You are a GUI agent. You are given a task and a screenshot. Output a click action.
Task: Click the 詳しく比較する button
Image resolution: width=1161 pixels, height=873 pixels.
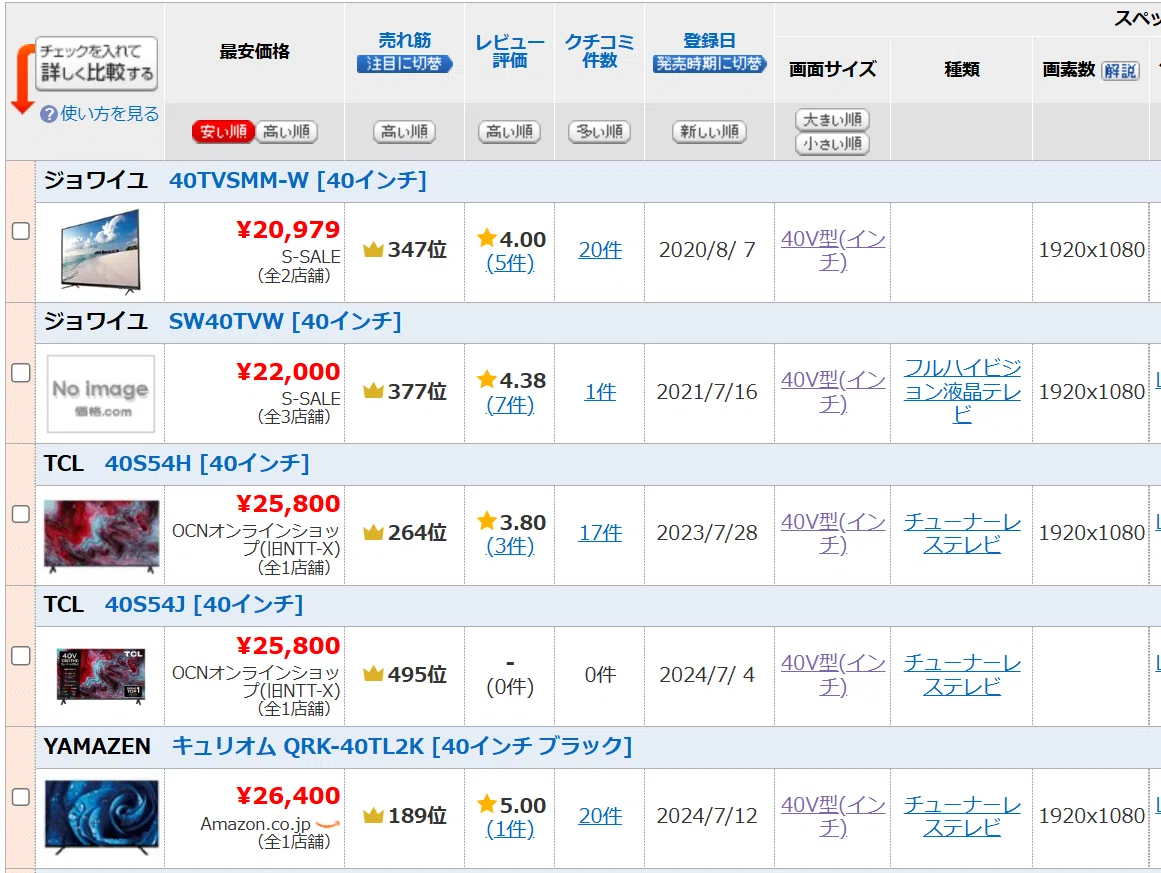pos(96,63)
